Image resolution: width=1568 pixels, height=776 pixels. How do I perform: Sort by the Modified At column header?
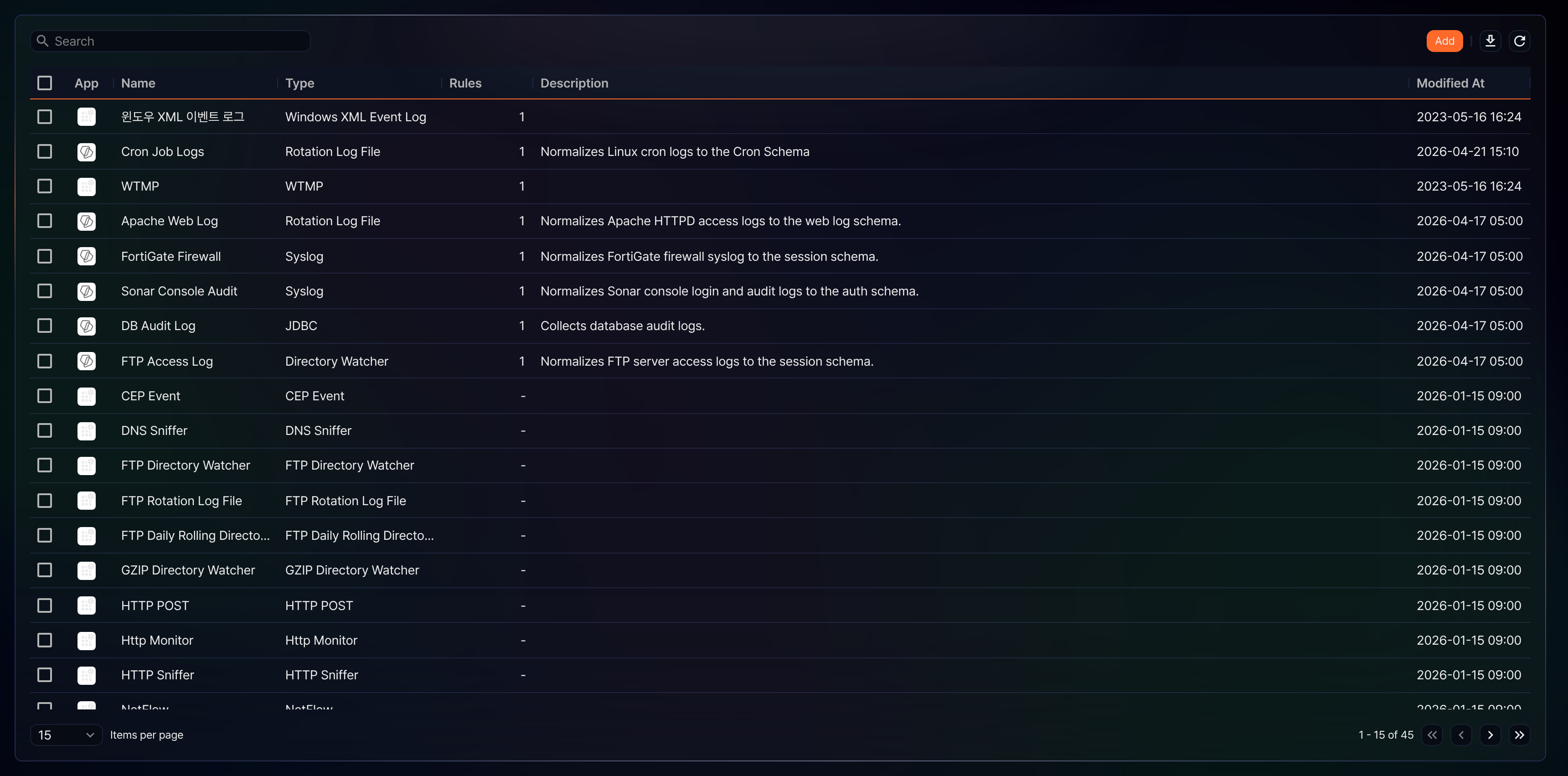coord(1450,83)
